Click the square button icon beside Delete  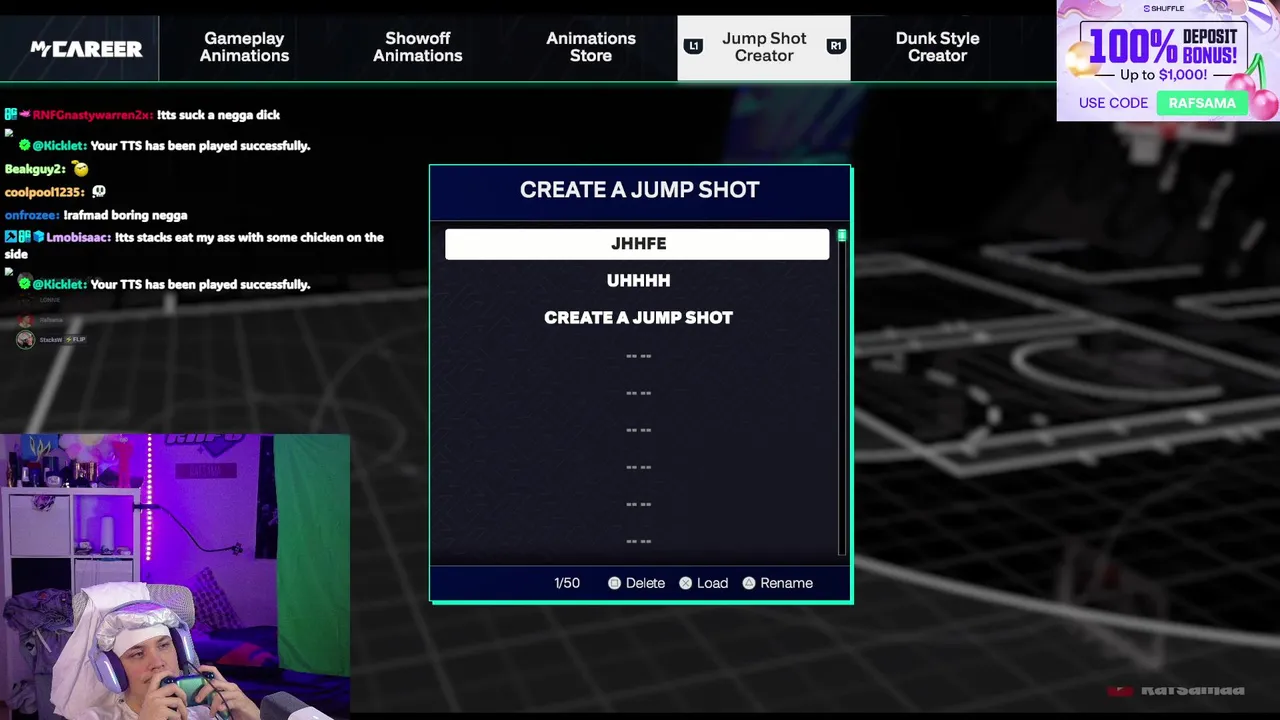(615, 583)
